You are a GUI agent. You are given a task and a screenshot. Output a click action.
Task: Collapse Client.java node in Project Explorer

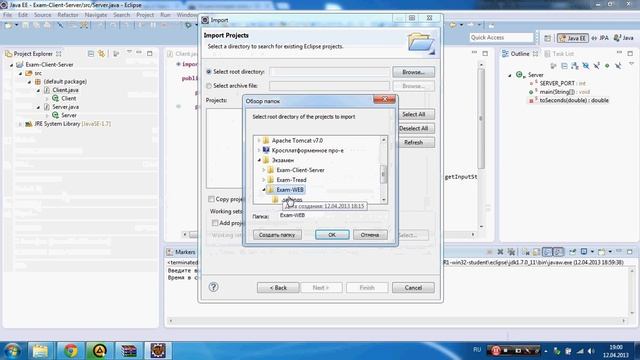pyautogui.click(x=38, y=90)
